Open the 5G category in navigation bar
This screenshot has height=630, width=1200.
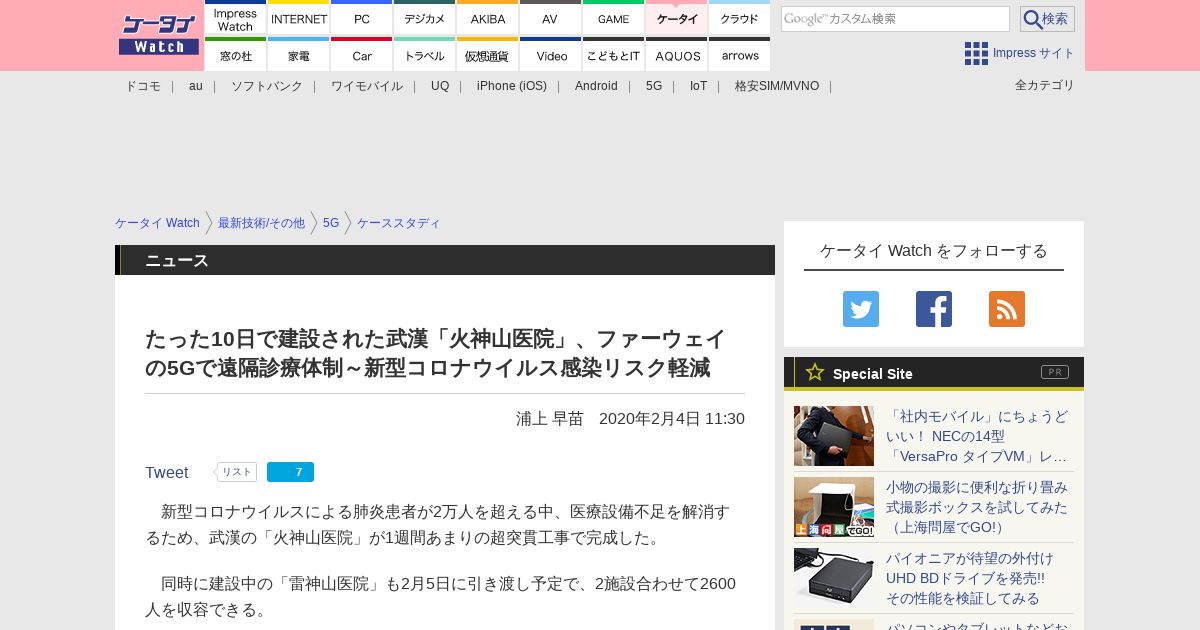654,86
